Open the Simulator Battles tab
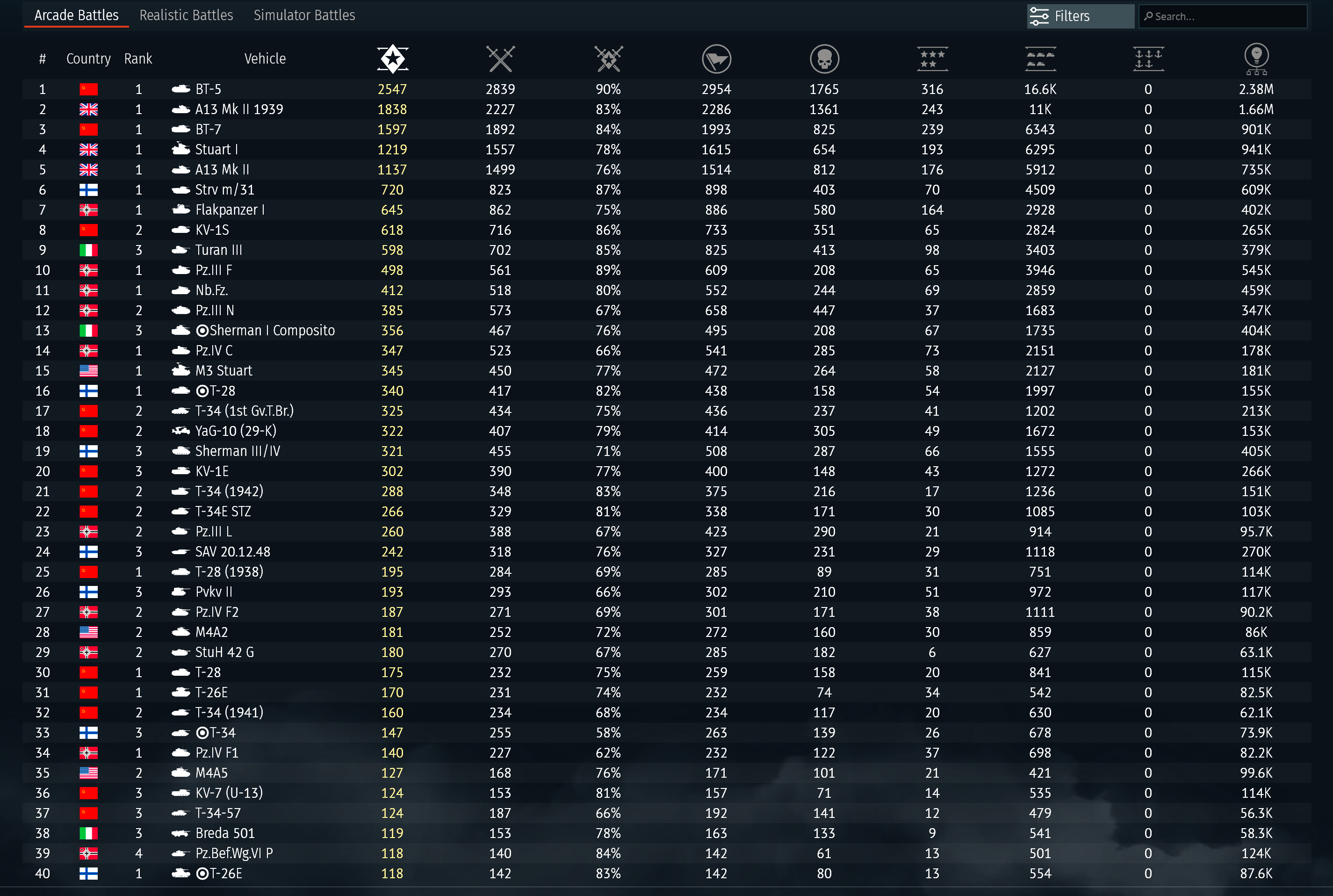Screen dimensions: 1333x896 coord(304,15)
